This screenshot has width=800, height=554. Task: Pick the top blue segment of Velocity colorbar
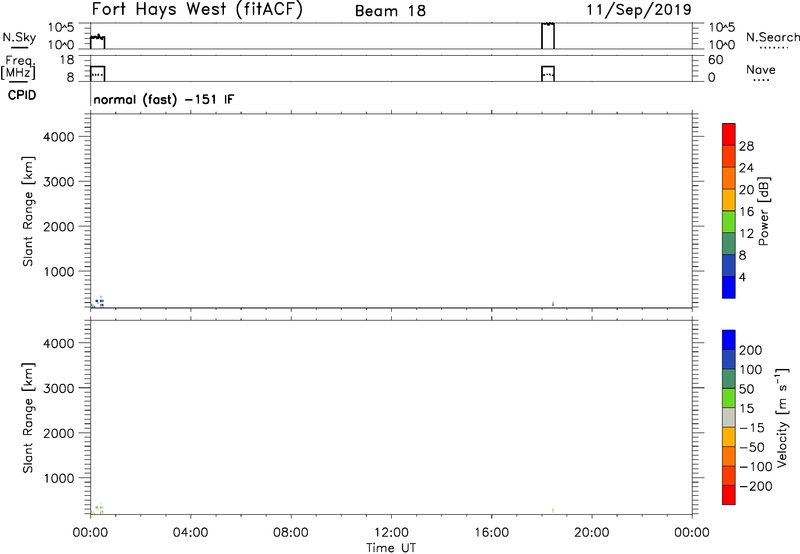[x=729, y=340]
